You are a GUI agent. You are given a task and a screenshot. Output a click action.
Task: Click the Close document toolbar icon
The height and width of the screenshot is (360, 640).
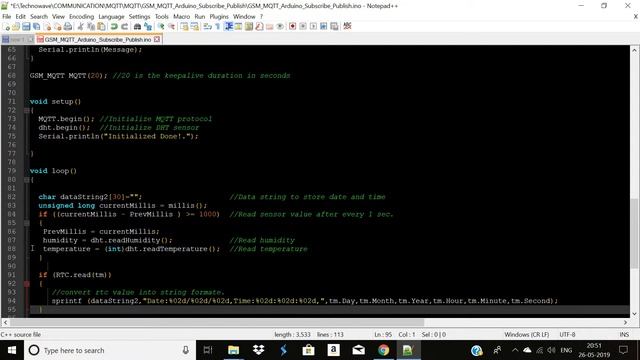click(x=47, y=27)
